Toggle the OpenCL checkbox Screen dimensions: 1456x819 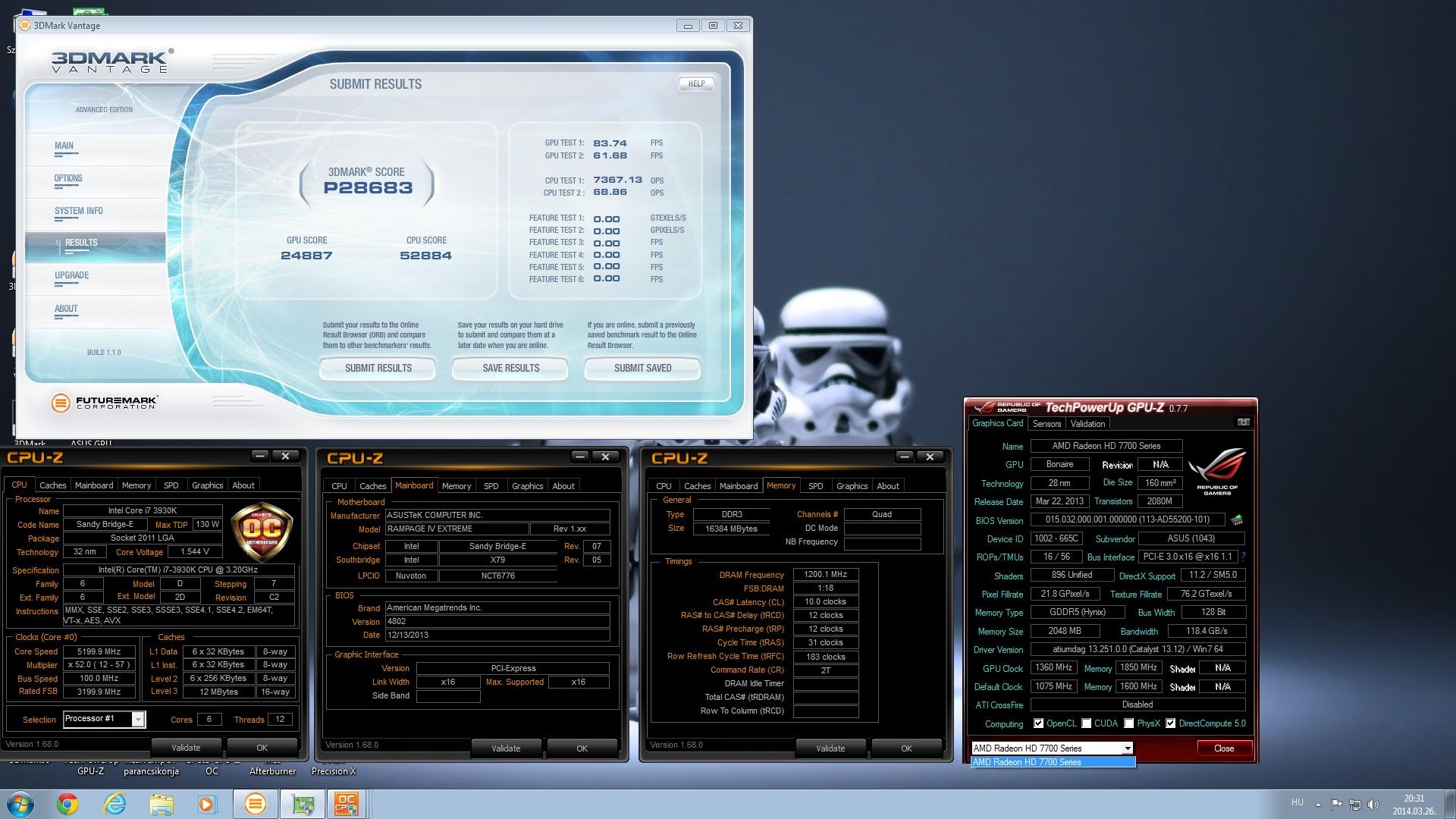tap(1039, 723)
